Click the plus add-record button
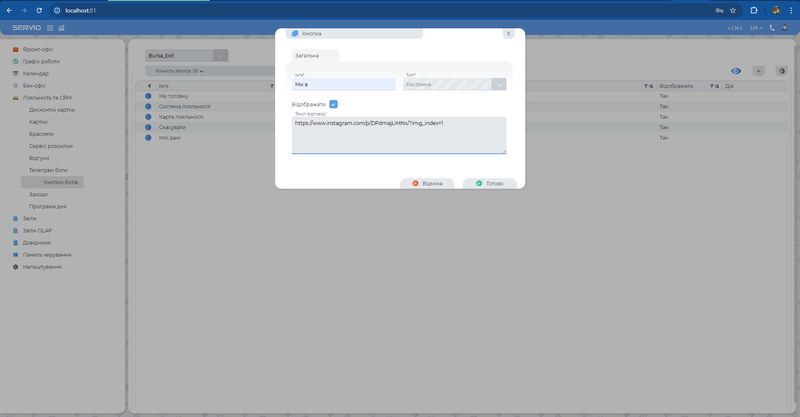The image size is (800, 417). pyautogui.click(x=759, y=71)
